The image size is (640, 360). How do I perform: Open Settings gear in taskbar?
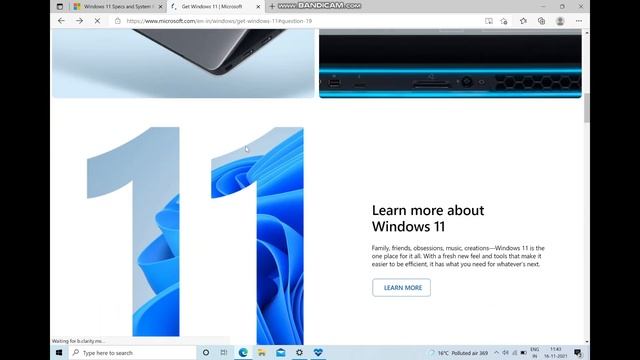[x=299, y=353]
